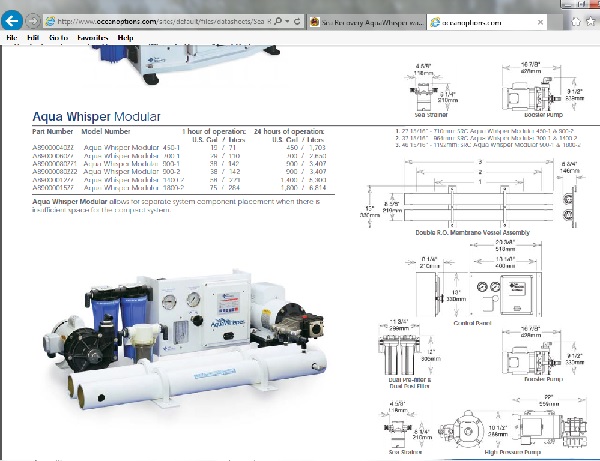Close the oceanoptions.com tab
The image size is (600, 461).
(540, 23)
